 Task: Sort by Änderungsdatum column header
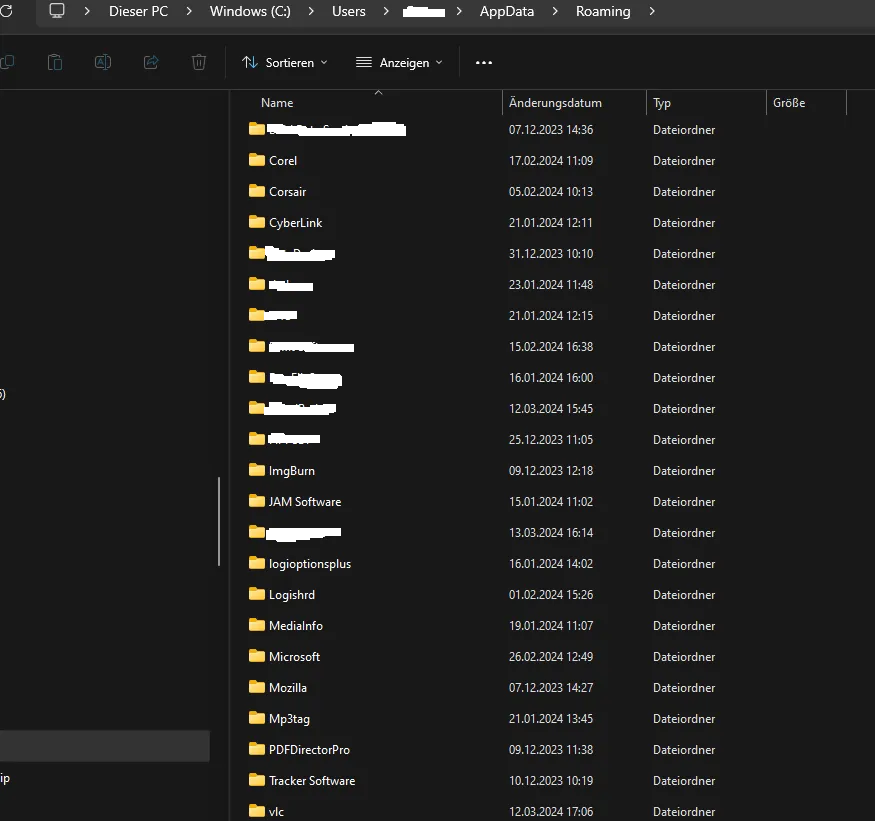click(x=555, y=103)
